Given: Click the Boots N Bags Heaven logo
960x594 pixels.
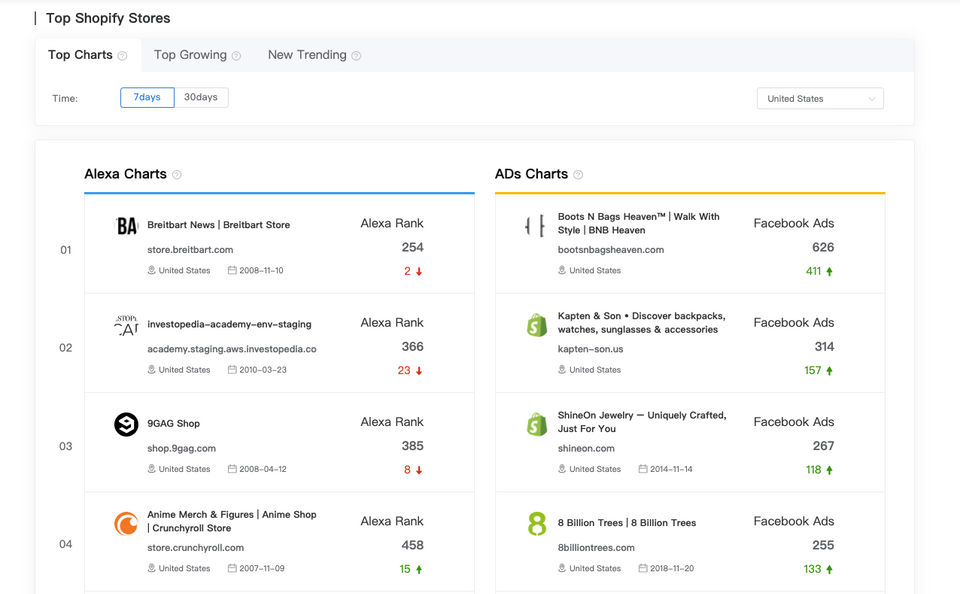Looking at the screenshot, I should [536, 226].
